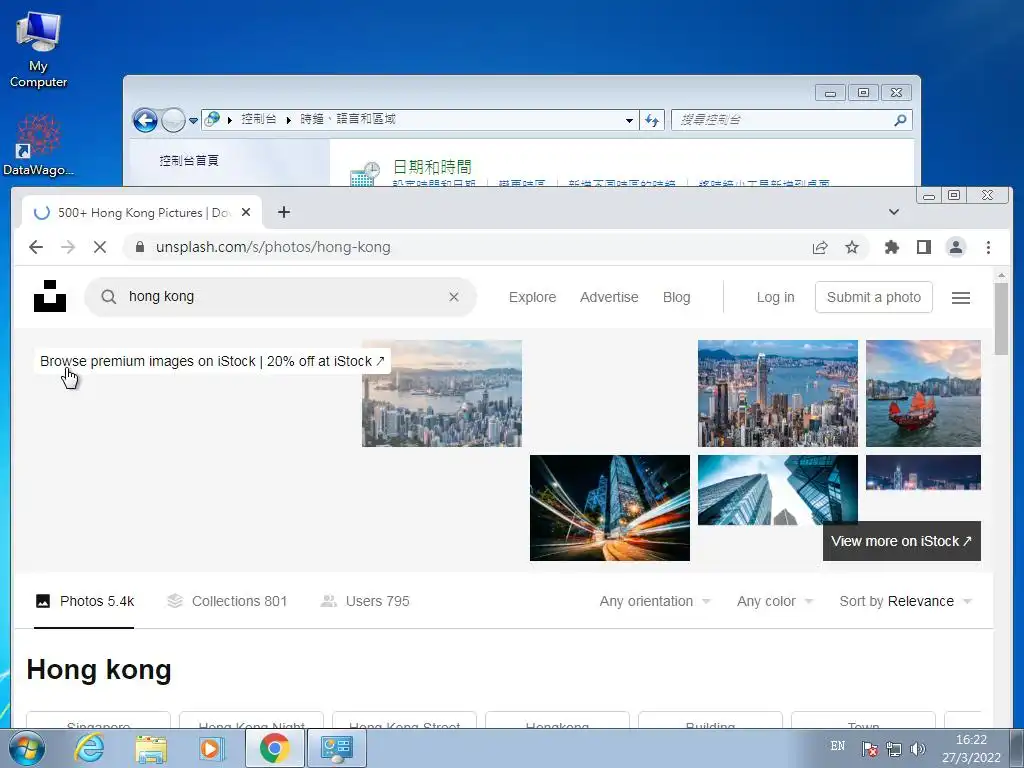Open Chrome profile avatar

click(x=955, y=247)
